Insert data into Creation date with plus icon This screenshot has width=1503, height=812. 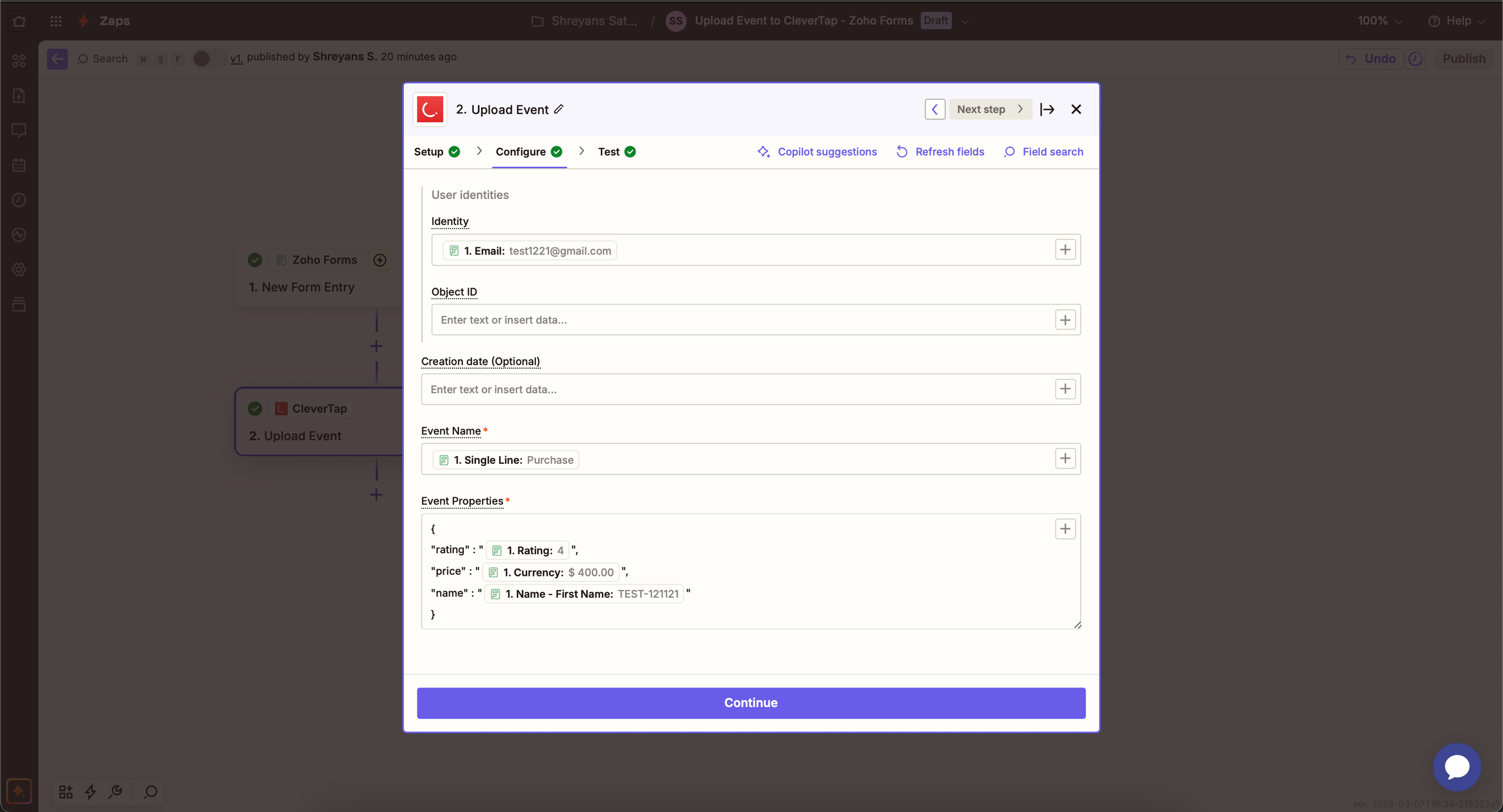click(1065, 389)
